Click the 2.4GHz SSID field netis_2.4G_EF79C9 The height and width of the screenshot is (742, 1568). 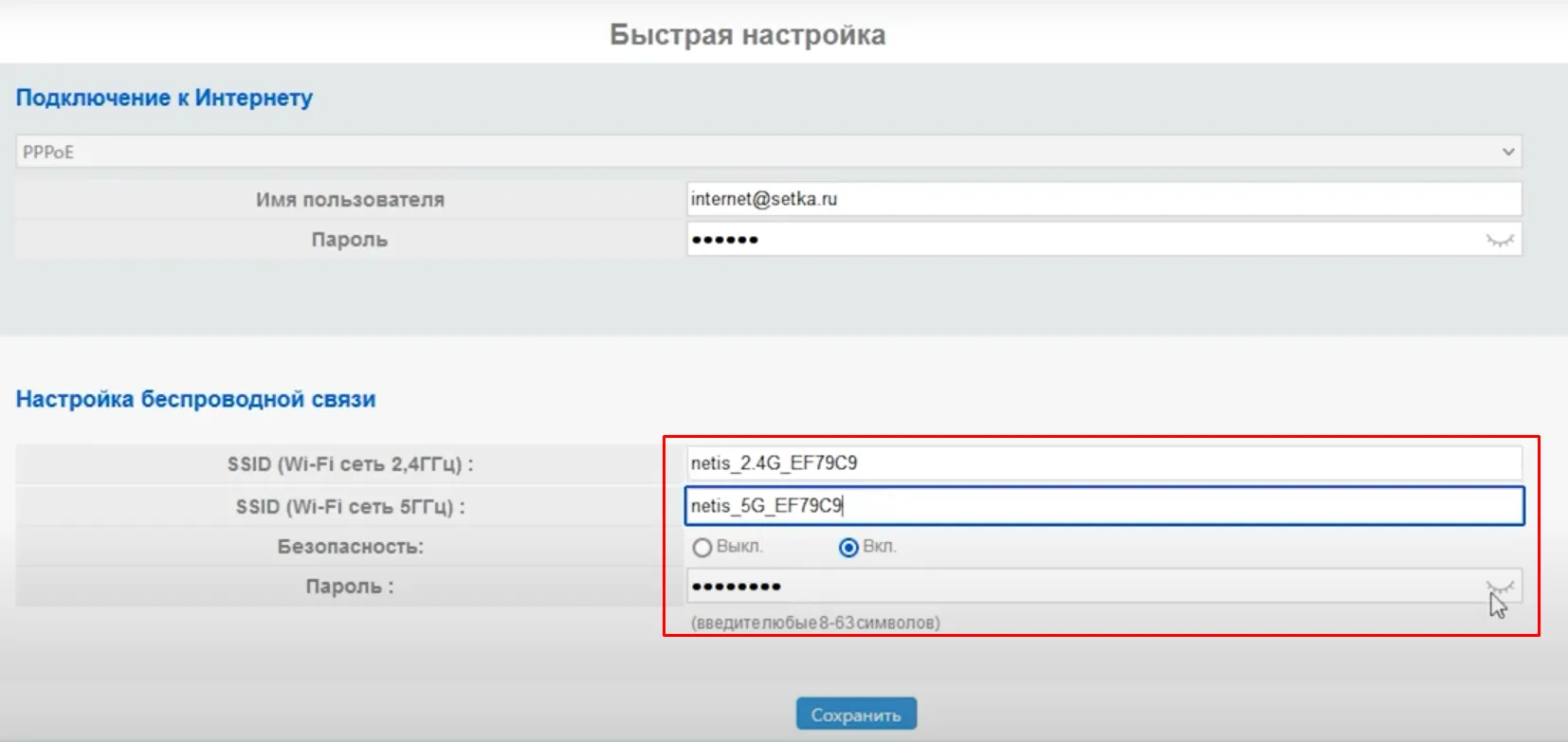pyautogui.click(x=1104, y=462)
